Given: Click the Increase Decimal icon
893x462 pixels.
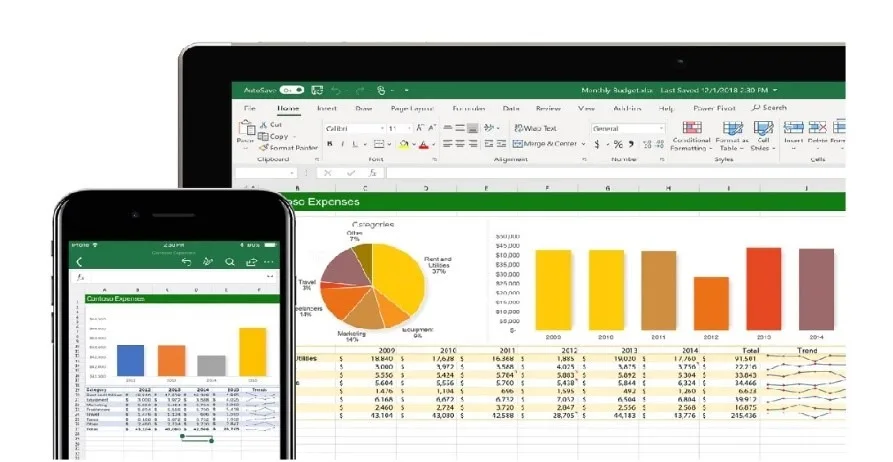Looking at the screenshot, I should 647,145.
